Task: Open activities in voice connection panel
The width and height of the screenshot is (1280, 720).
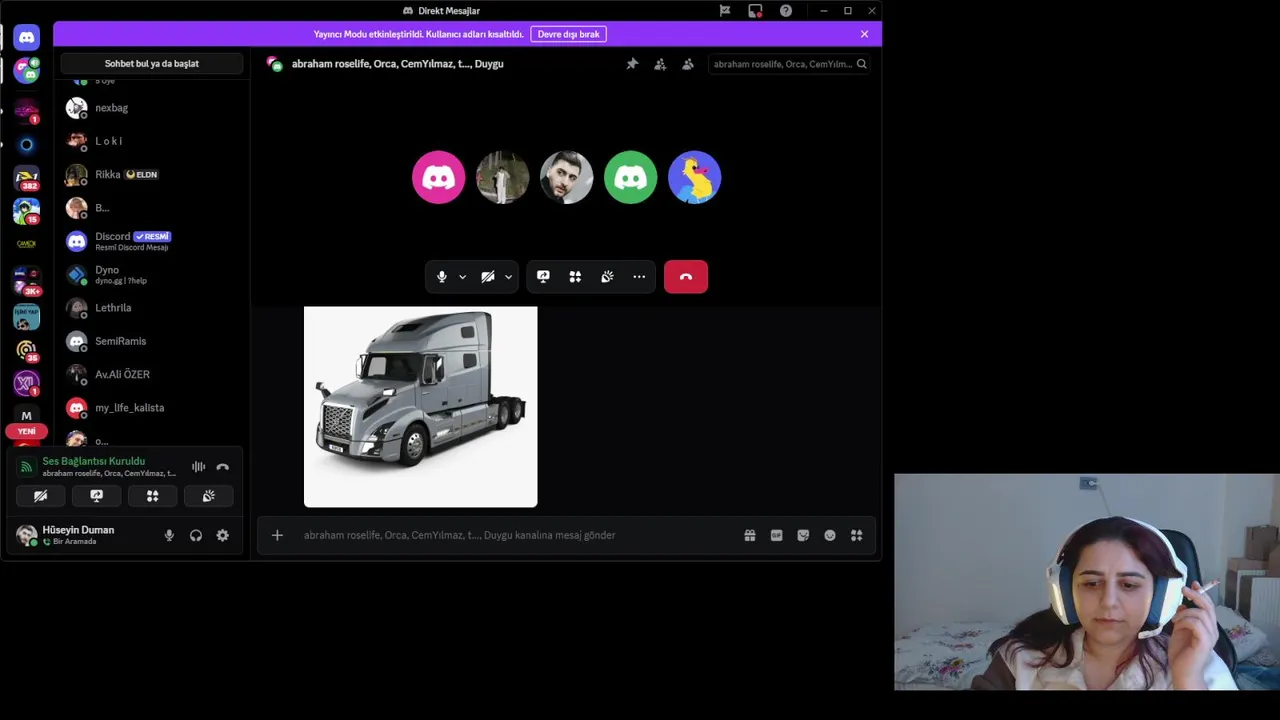Action: pyautogui.click(x=152, y=496)
